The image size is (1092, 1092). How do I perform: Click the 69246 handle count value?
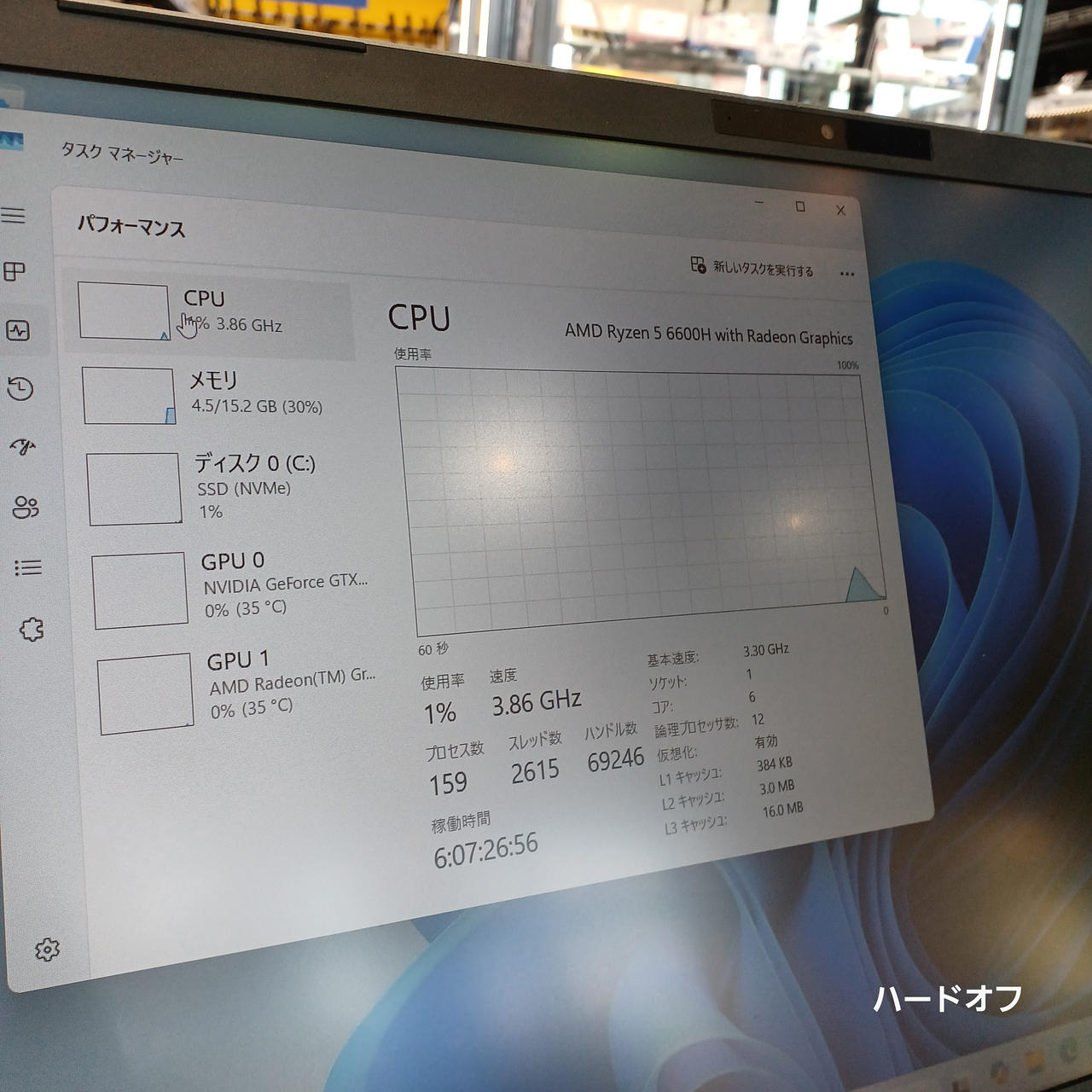615,759
